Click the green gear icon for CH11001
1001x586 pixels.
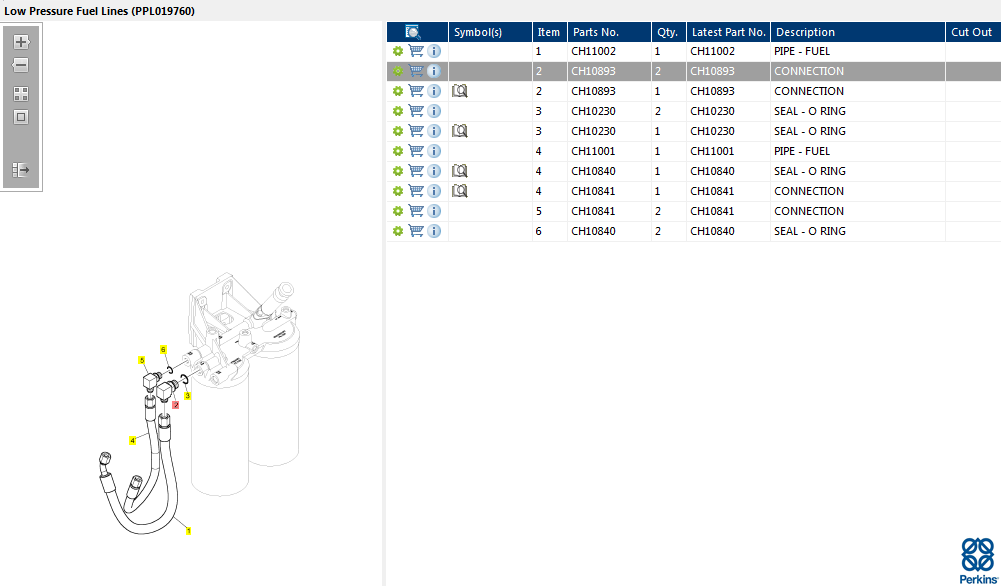[x=398, y=151]
